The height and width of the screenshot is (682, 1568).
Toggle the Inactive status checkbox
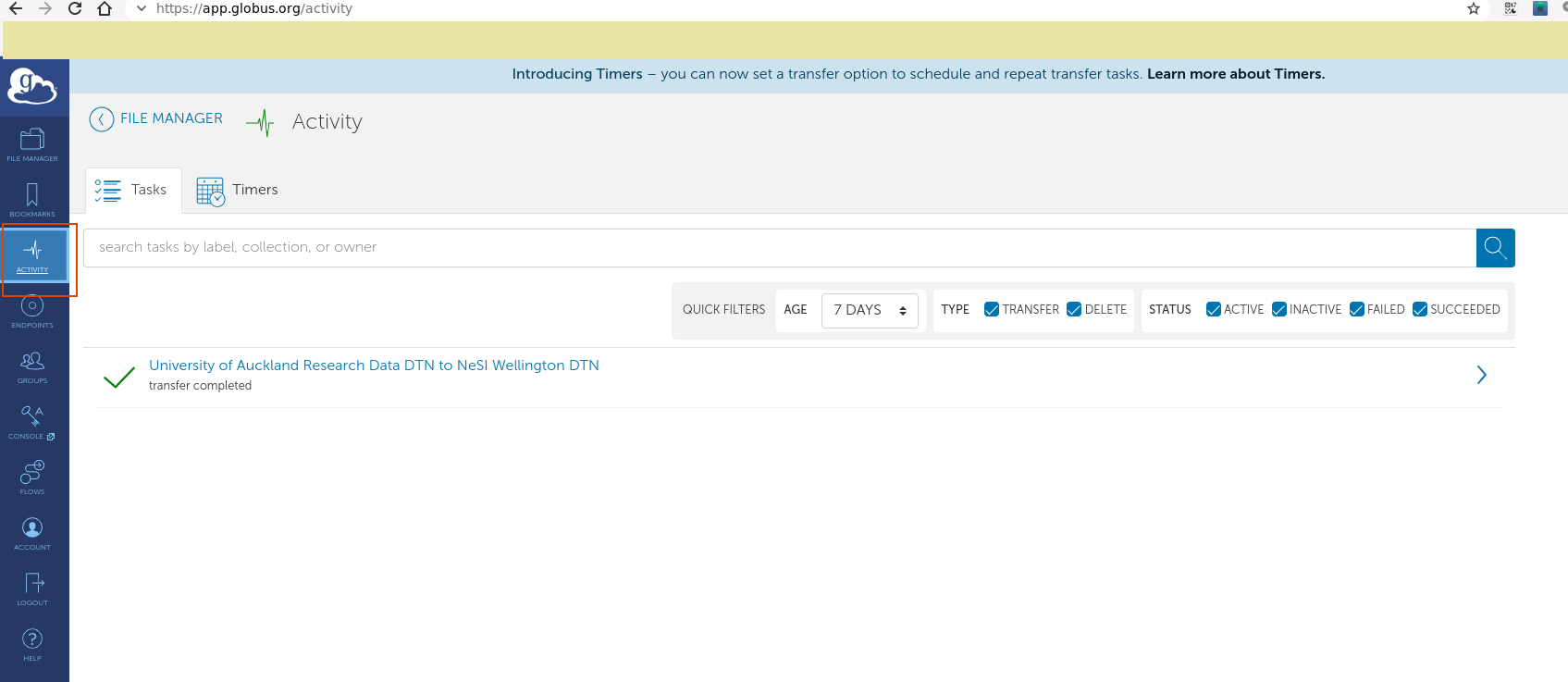(x=1278, y=309)
